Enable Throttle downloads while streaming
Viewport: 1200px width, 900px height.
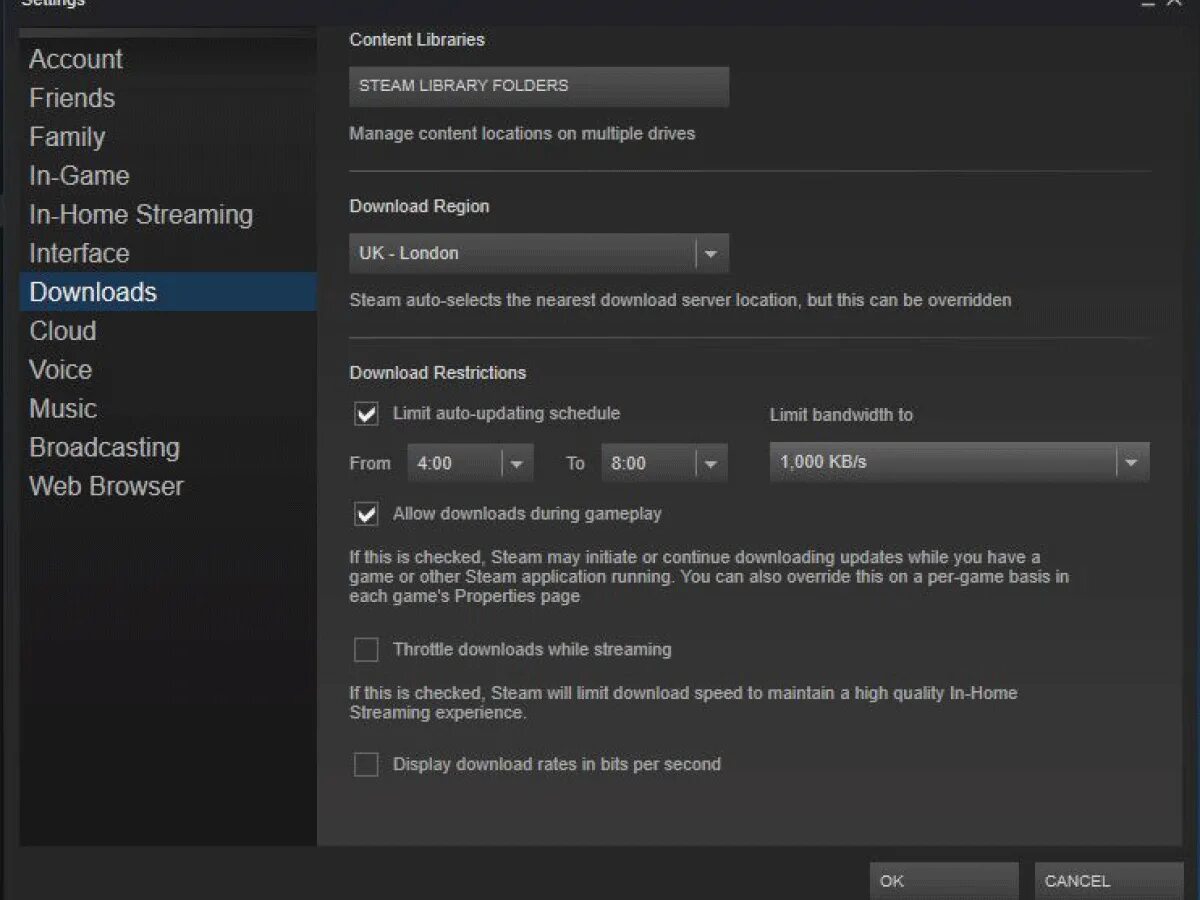click(x=367, y=650)
